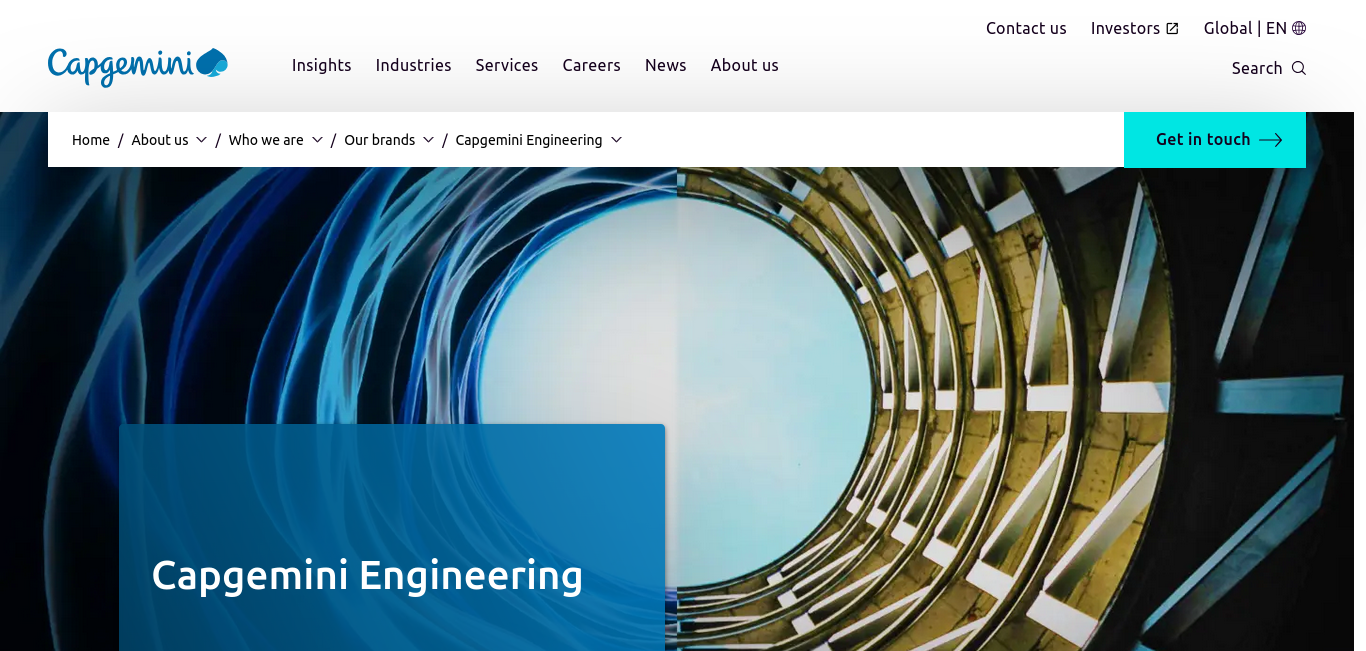Expand the Who we are breadcrumb chevron
This screenshot has width=1366, height=651.
(317, 140)
